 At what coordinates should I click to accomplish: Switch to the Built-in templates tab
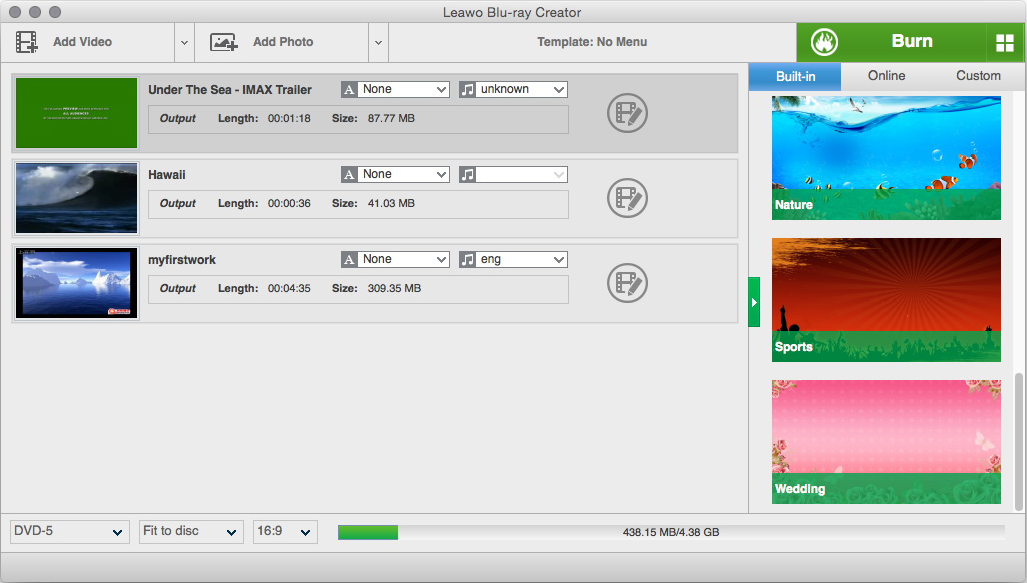[795, 77]
